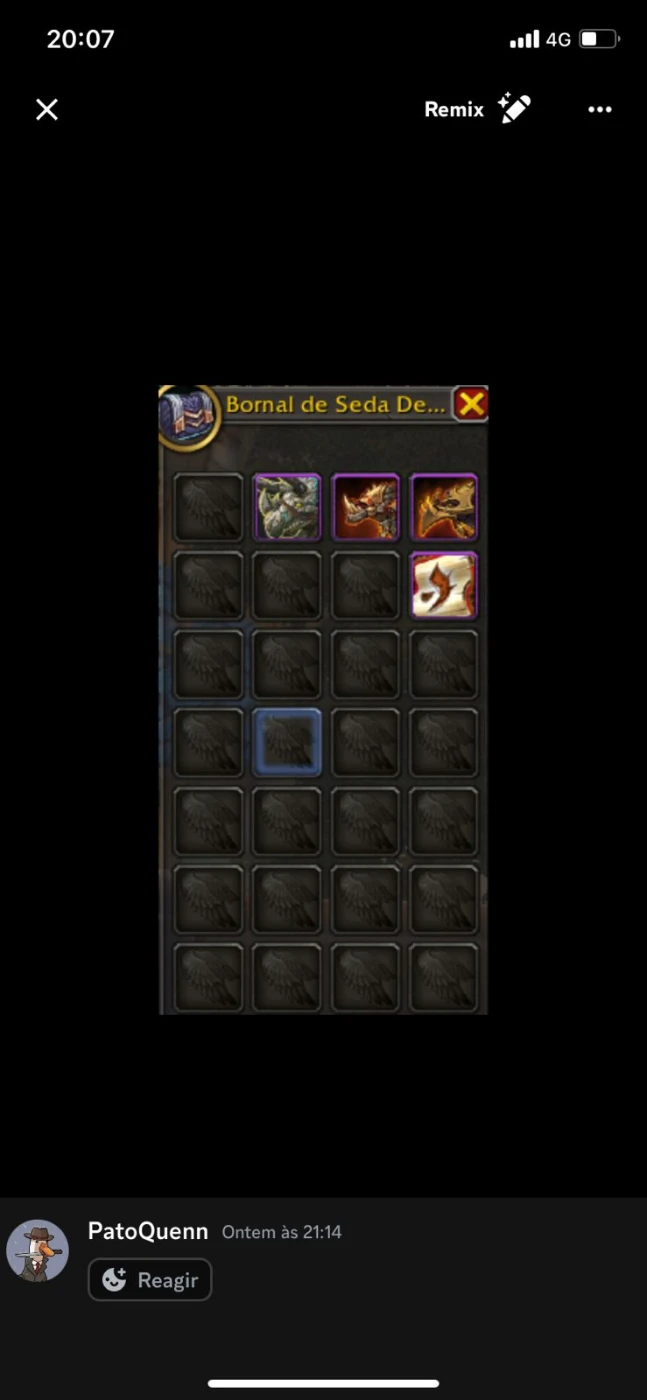Open the Remix editor
Viewport: 647px width, 1400px height.
477,109
